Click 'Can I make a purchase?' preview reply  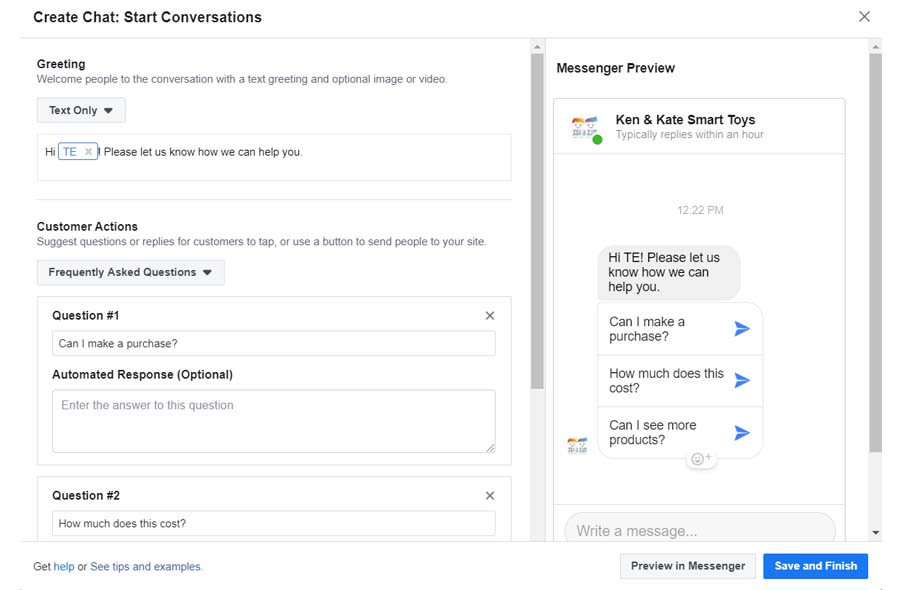[x=680, y=329]
